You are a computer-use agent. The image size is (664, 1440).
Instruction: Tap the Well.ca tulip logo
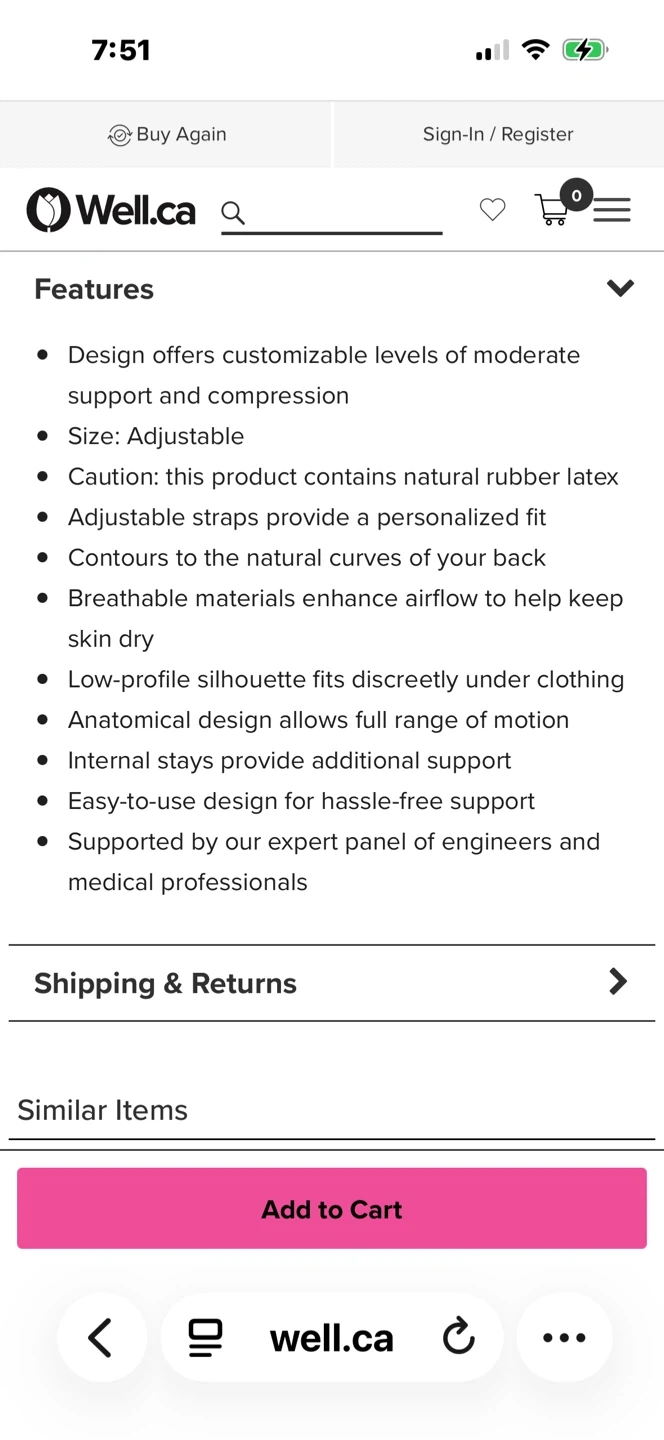[48, 210]
